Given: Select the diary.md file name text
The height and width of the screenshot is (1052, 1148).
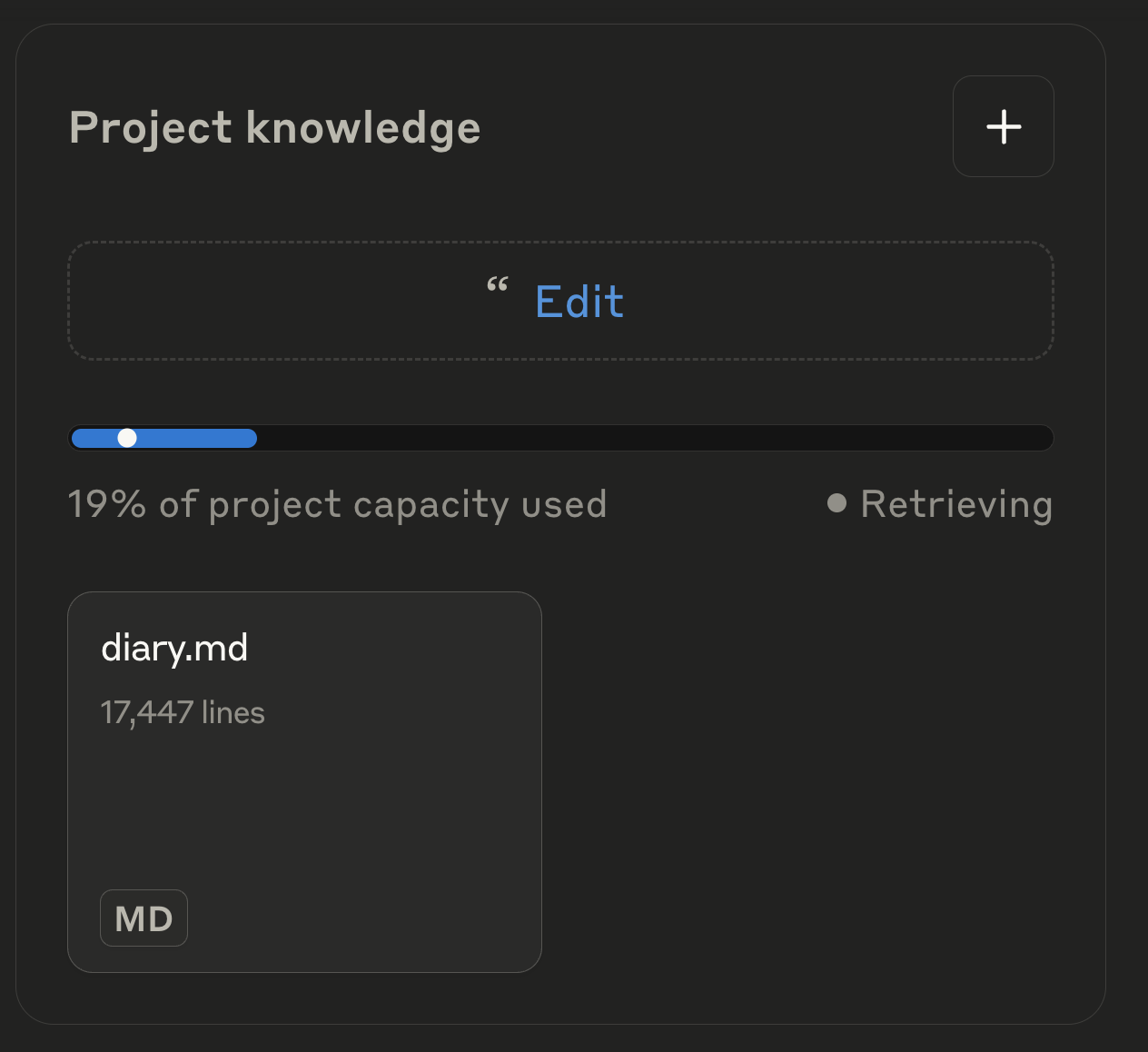Looking at the screenshot, I should coord(174,649).
